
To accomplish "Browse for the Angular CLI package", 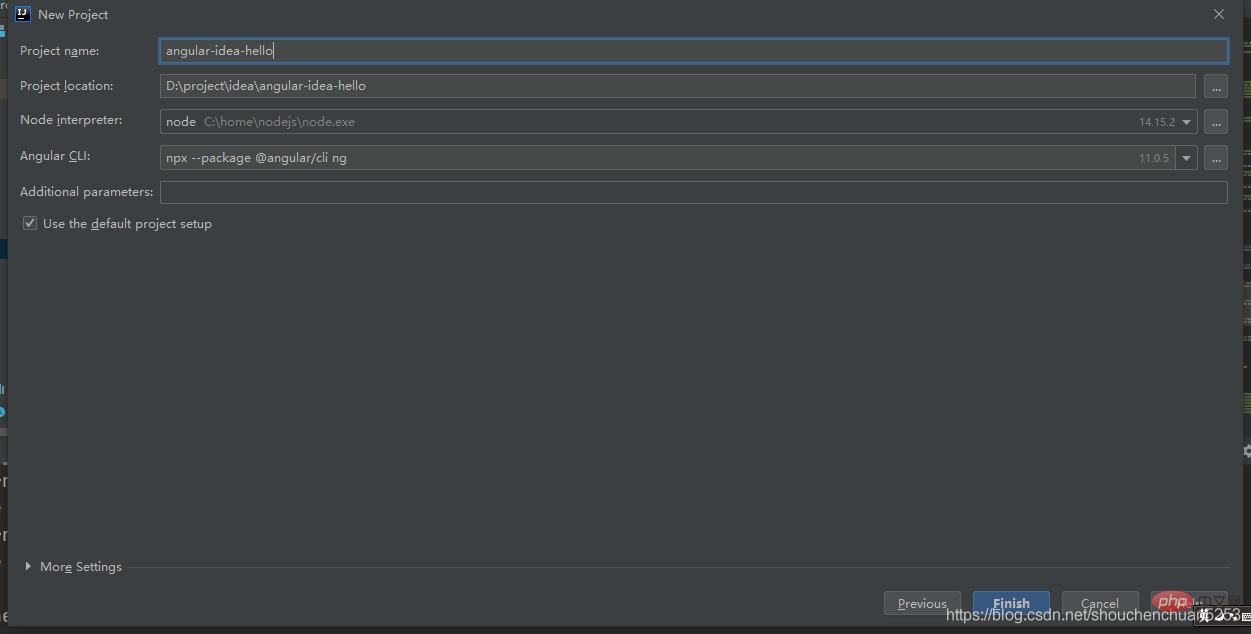I will tap(1215, 157).
